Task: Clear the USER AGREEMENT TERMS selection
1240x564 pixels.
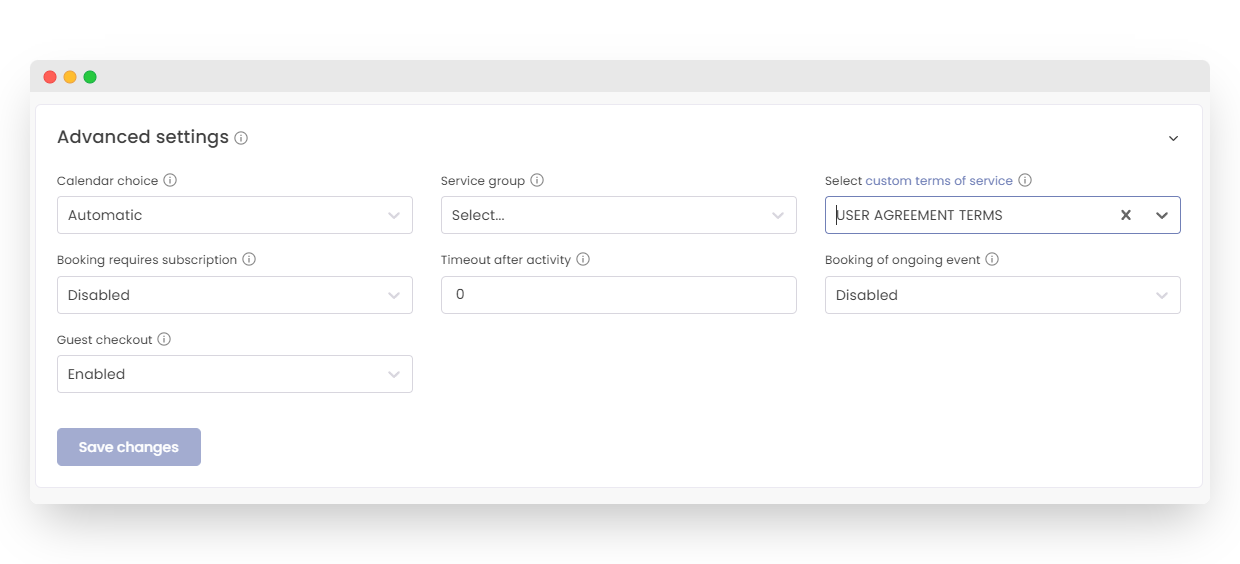Action: 1125,215
